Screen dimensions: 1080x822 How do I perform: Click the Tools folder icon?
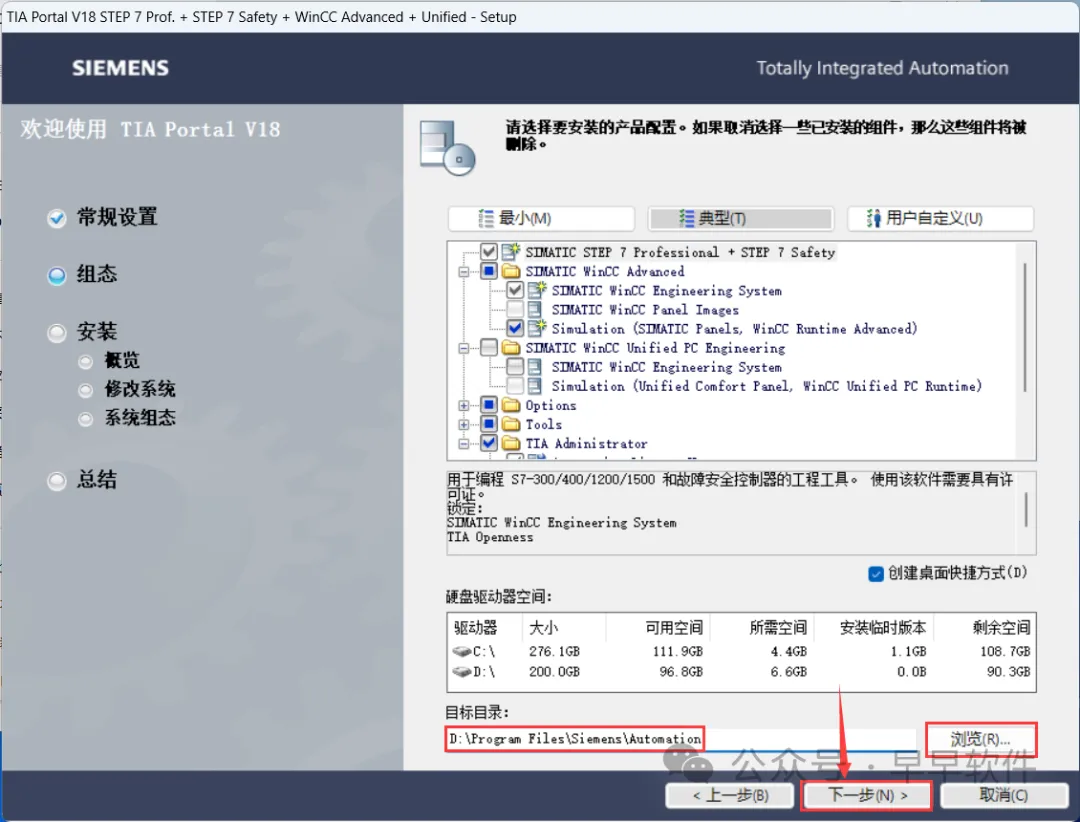511,424
